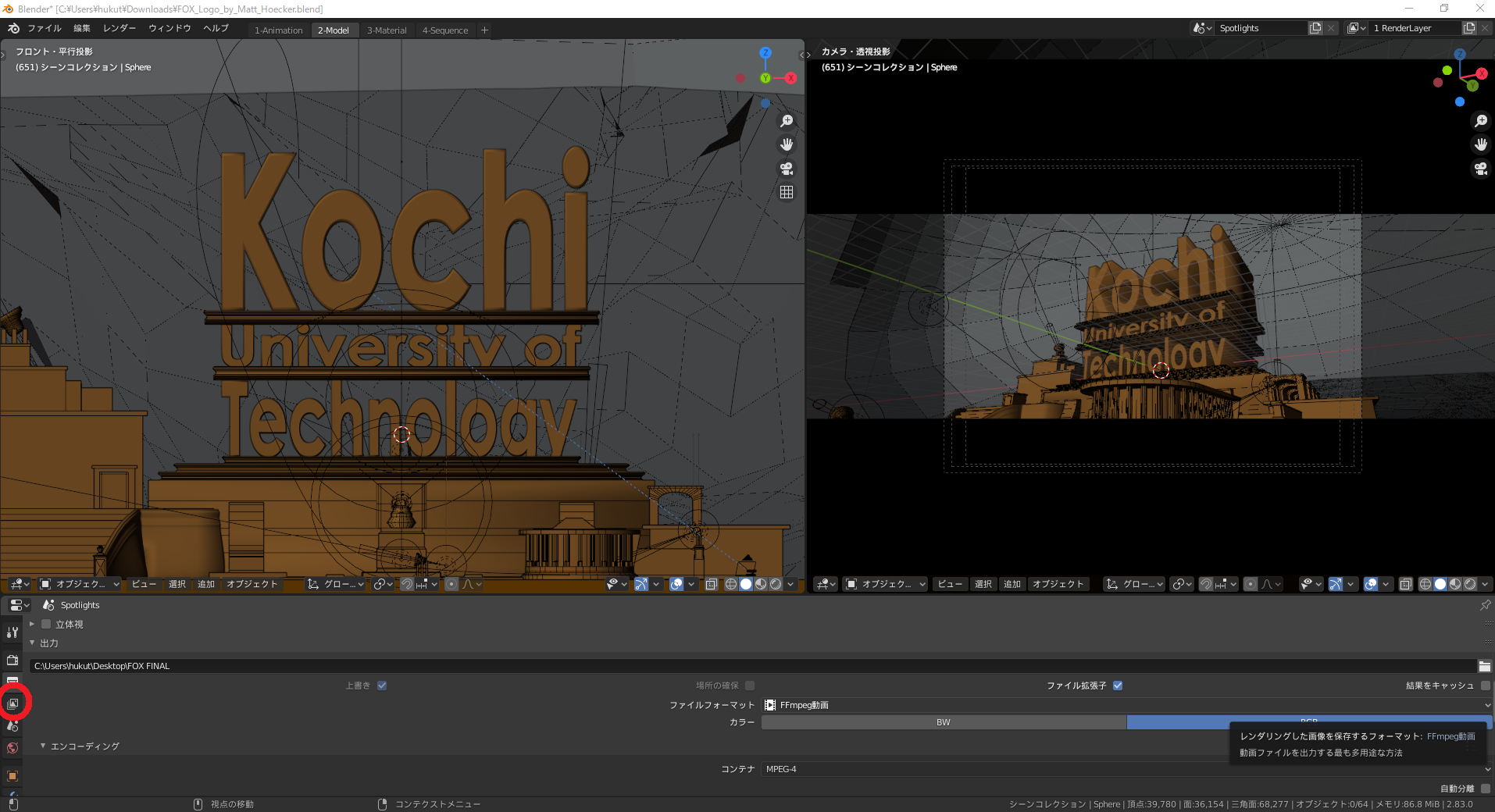This screenshot has height=812, width=1495.
Task: Open the Object Mode dropdown in the camera viewport
Action: coord(885,584)
